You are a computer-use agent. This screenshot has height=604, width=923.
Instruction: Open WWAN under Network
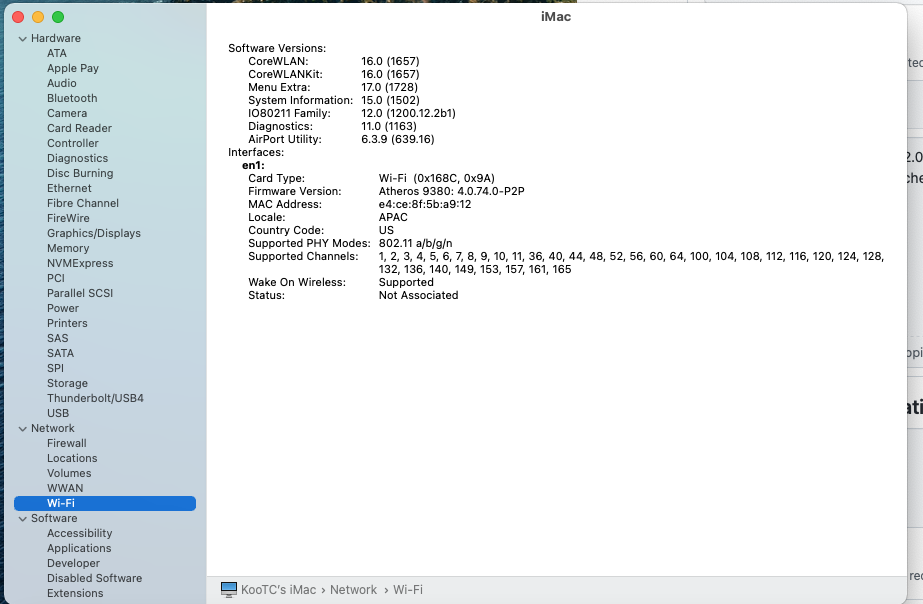[65, 489]
